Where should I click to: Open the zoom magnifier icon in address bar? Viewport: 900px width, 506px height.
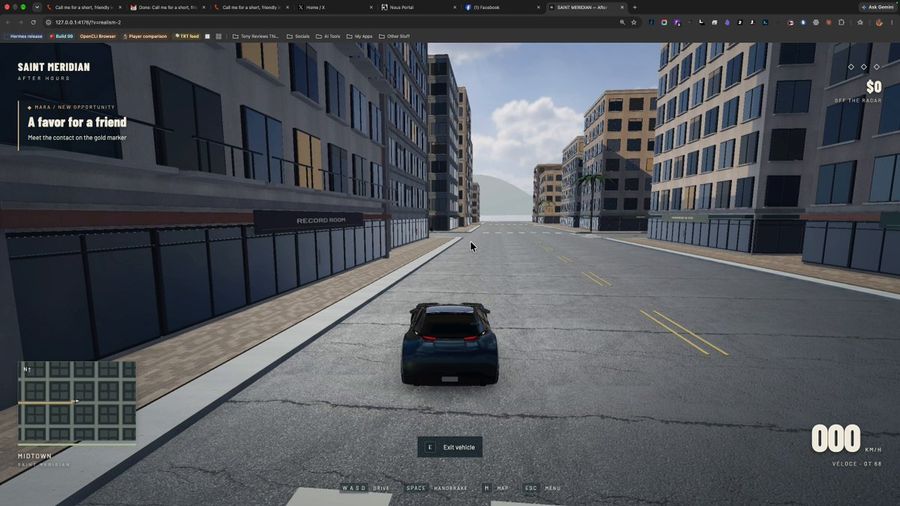pyautogui.click(x=622, y=22)
